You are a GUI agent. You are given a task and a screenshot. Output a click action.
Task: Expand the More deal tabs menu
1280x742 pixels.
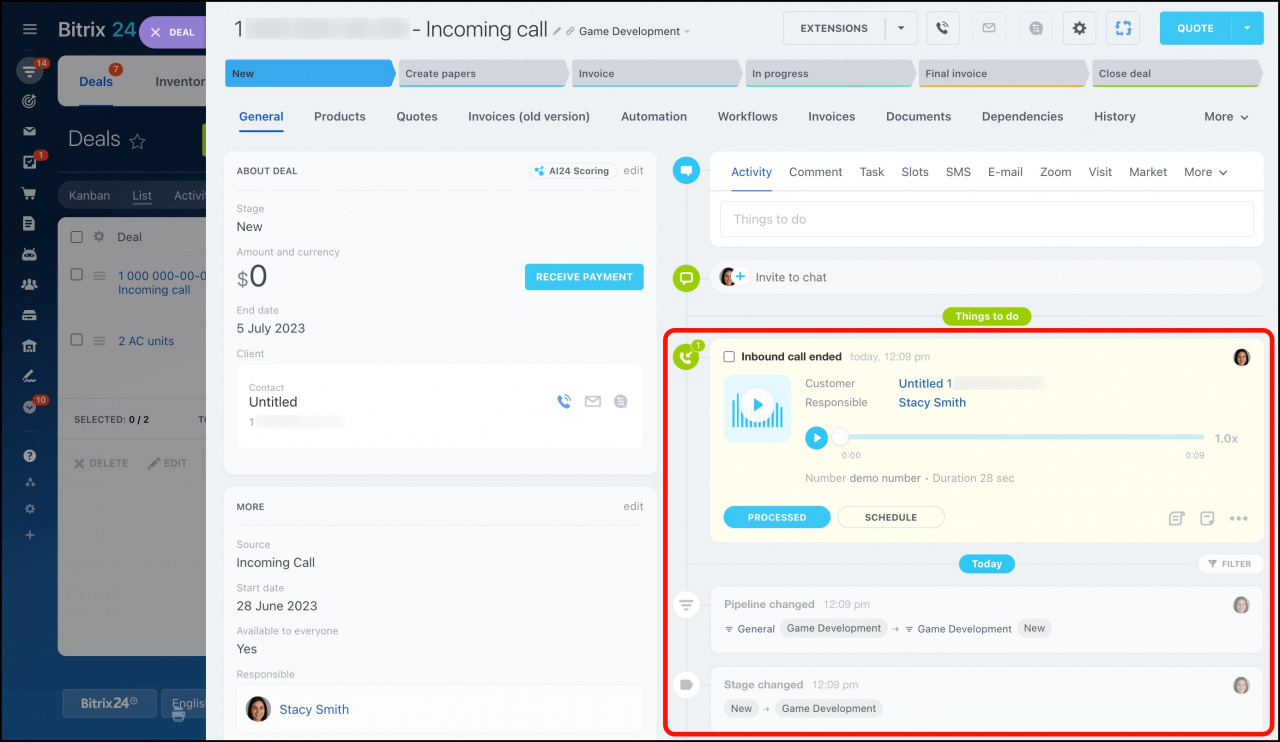coord(1226,116)
